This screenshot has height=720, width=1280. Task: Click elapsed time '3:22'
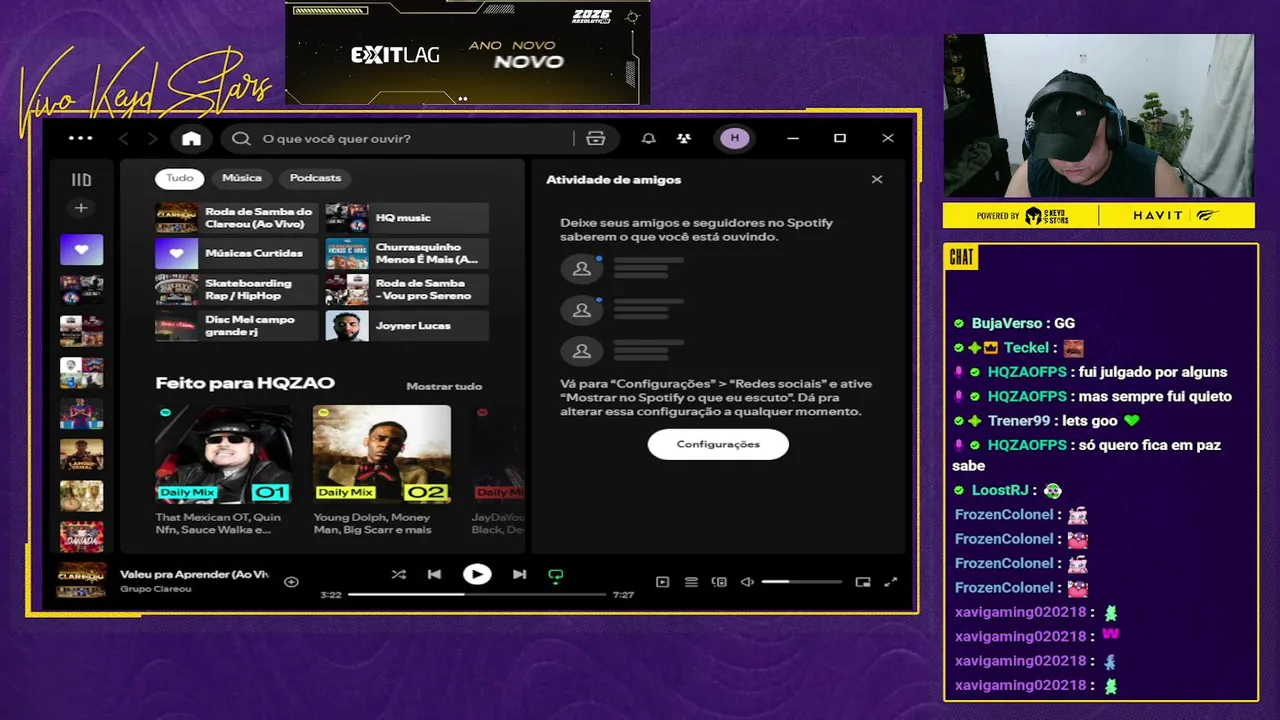[331, 595]
